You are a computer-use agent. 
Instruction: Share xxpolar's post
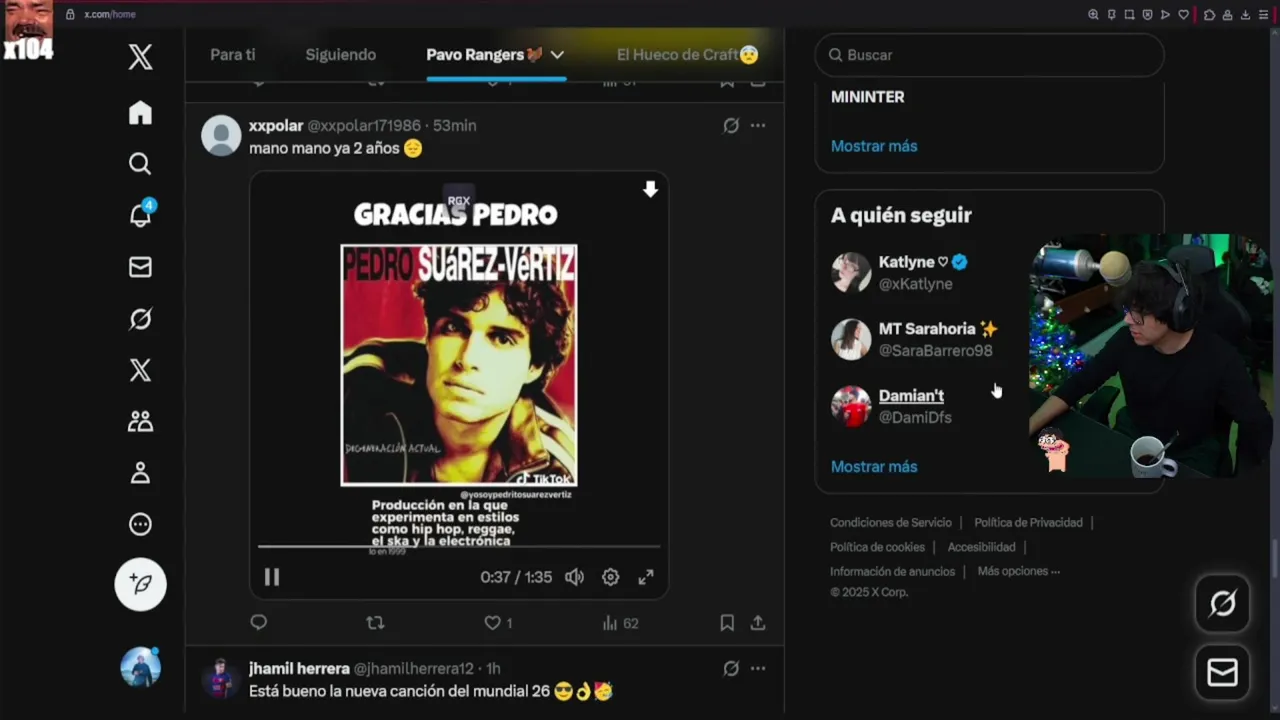click(x=758, y=623)
